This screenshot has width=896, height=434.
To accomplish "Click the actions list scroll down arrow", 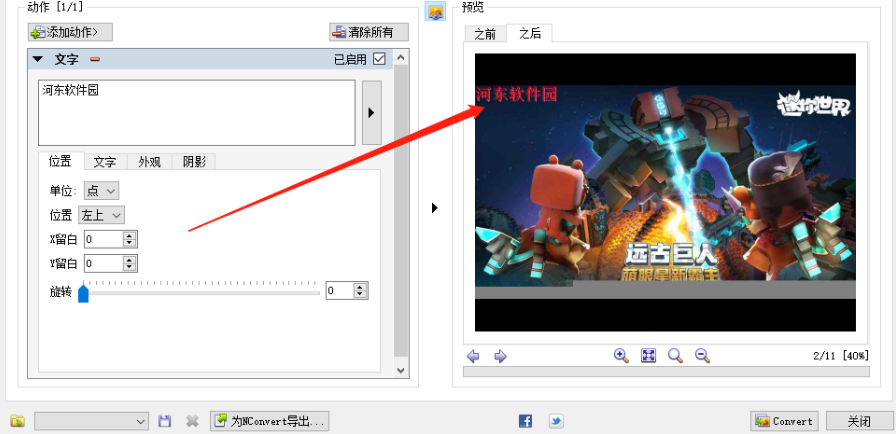I will click(x=401, y=370).
